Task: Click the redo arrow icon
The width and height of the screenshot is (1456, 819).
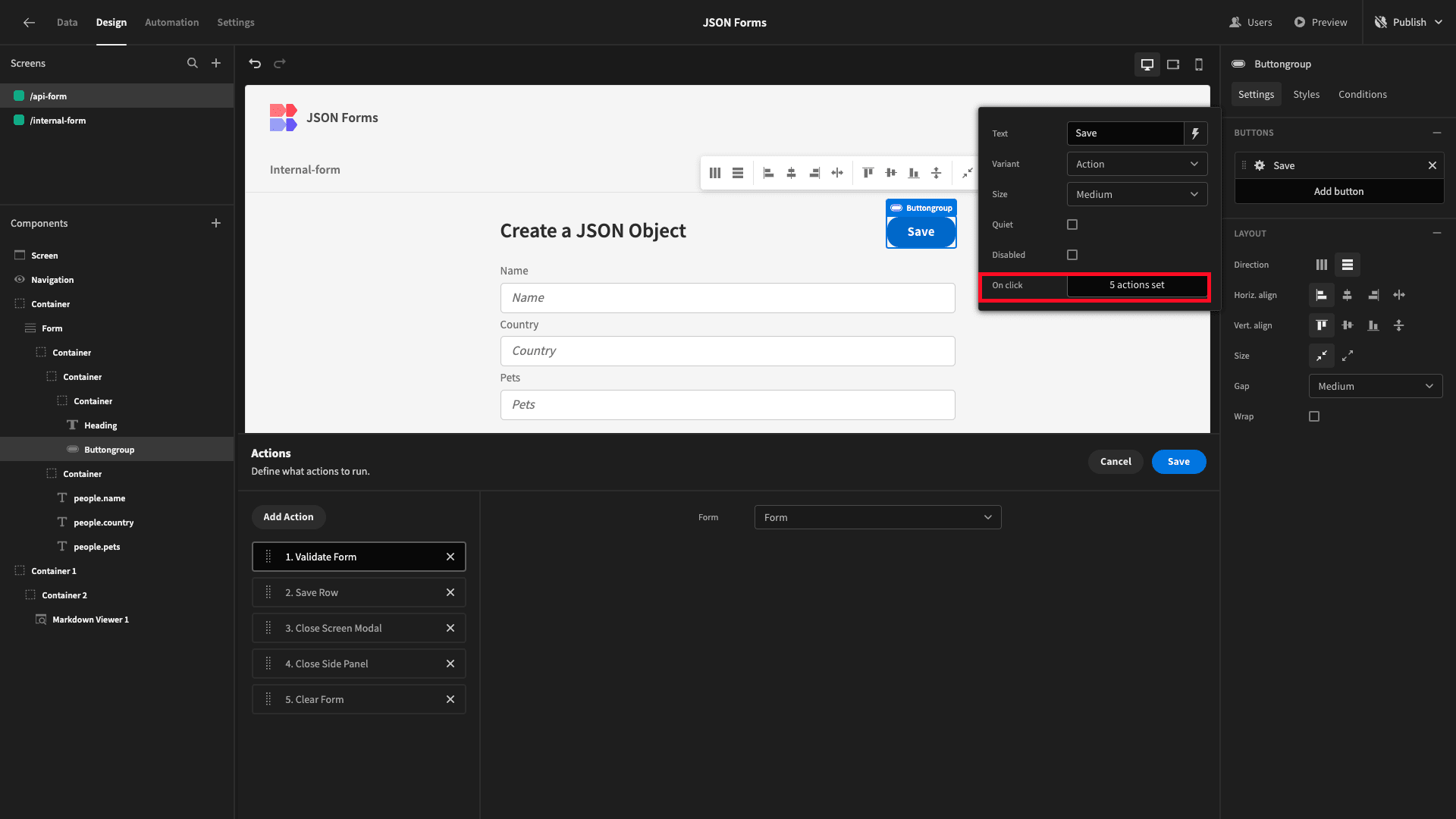Action: pos(280,62)
